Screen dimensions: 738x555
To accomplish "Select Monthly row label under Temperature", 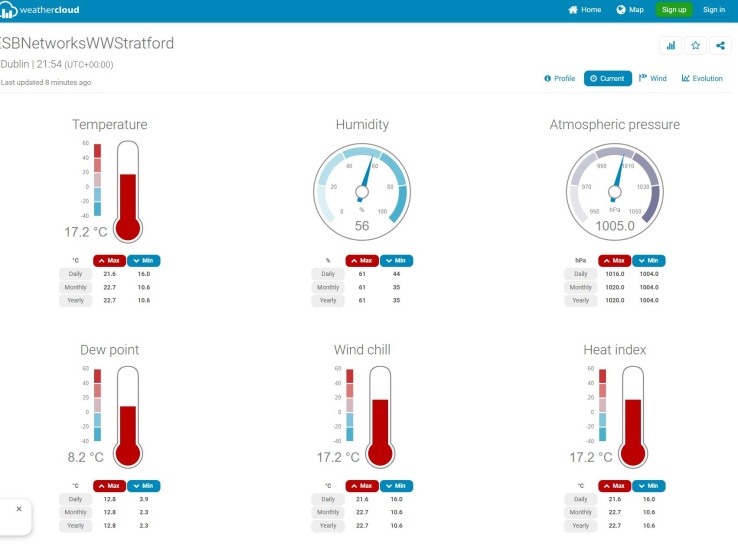I will coord(75,287).
